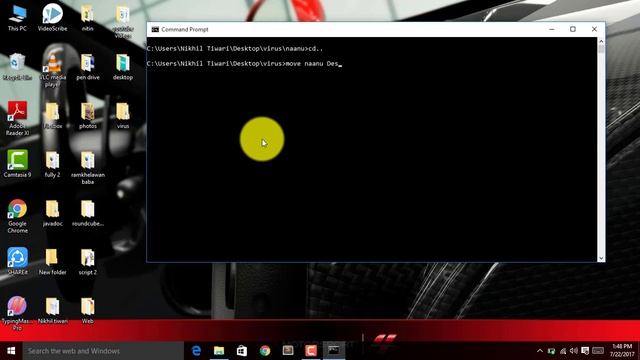640x360 pixels.
Task: Select the Web folder on desktop
Action: click(x=88, y=311)
